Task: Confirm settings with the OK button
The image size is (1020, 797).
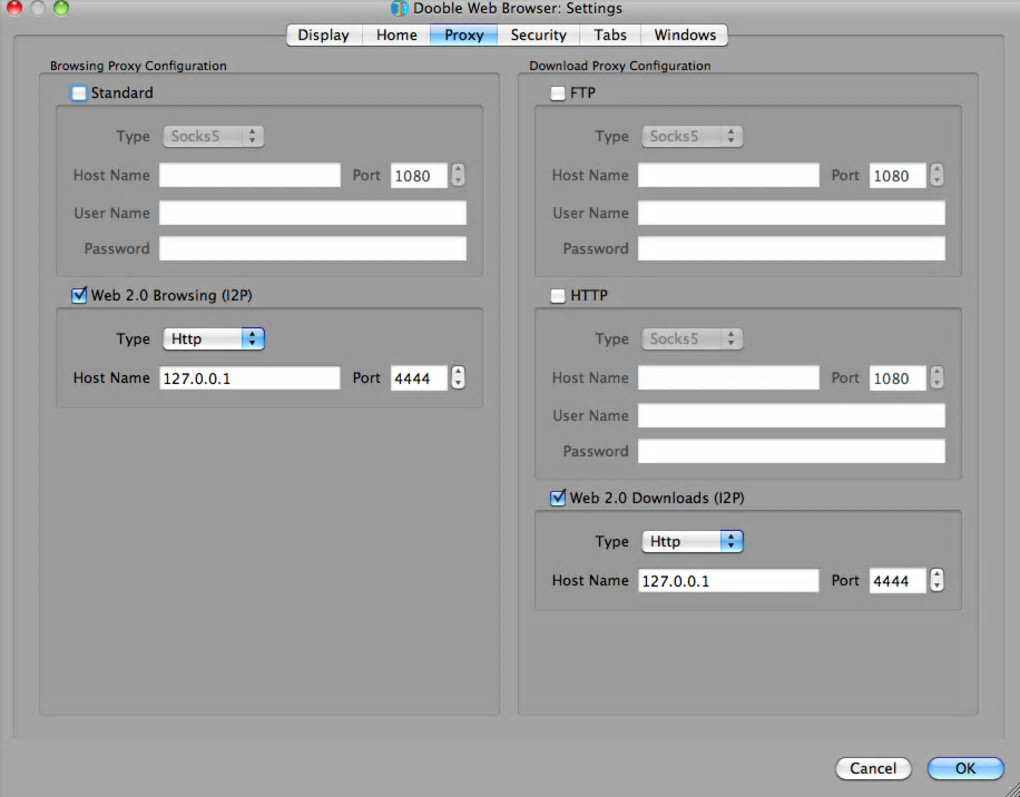Action: tap(965, 768)
